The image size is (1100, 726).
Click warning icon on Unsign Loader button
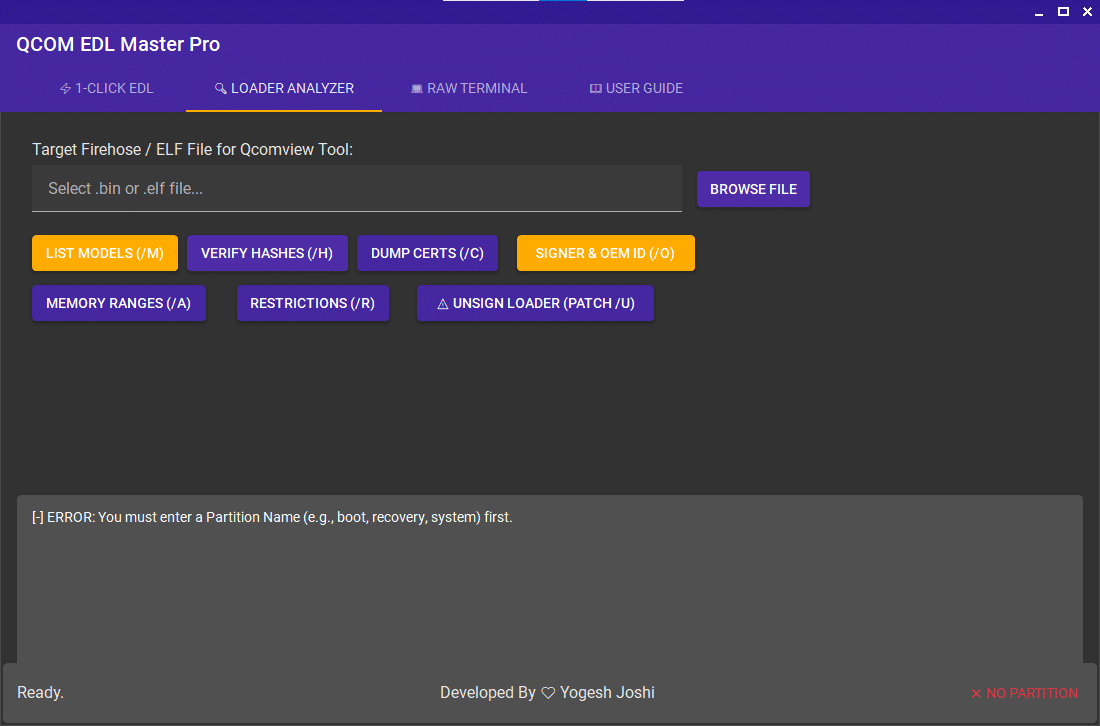tap(443, 304)
